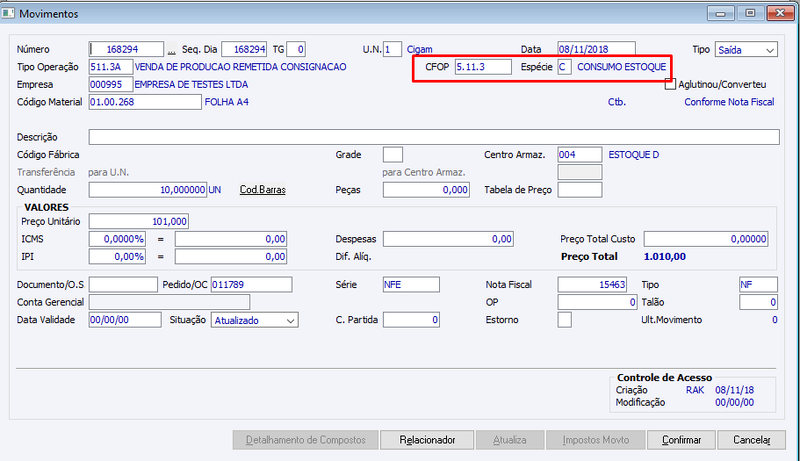This screenshot has width=800, height=461.
Task: Open the lookup ellipsis next to Número
Action: tap(171, 50)
